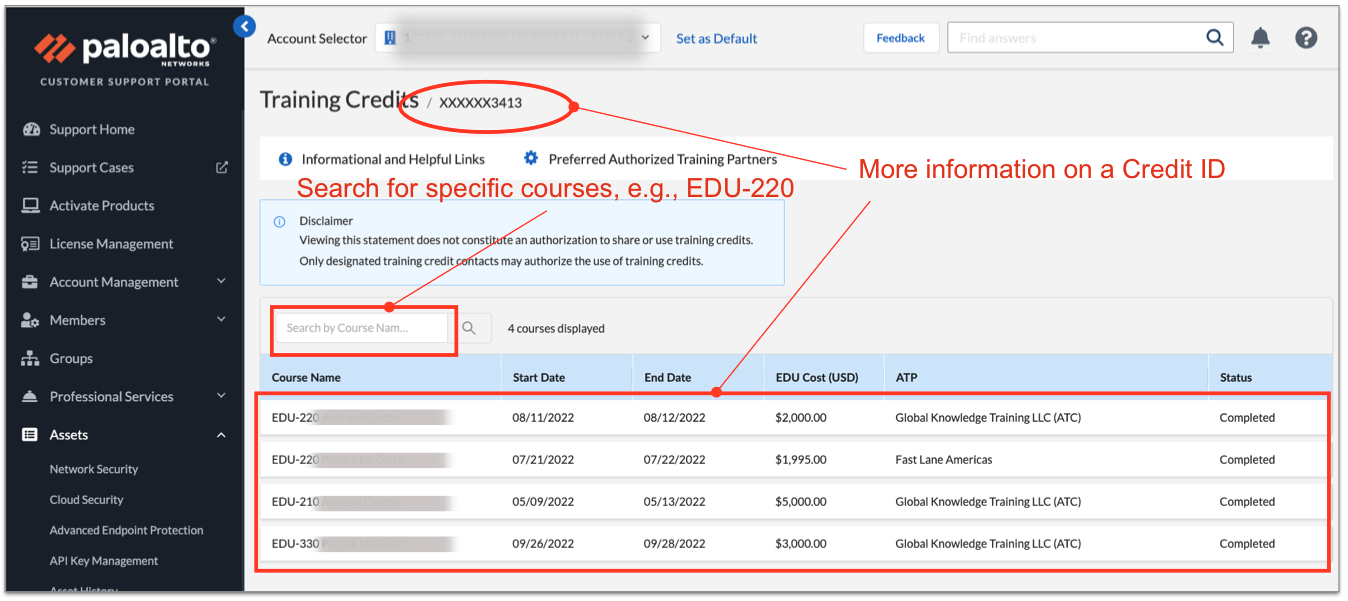
Task: Click the $1,995.00 cost cell
Action: pyautogui.click(x=801, y=460)
